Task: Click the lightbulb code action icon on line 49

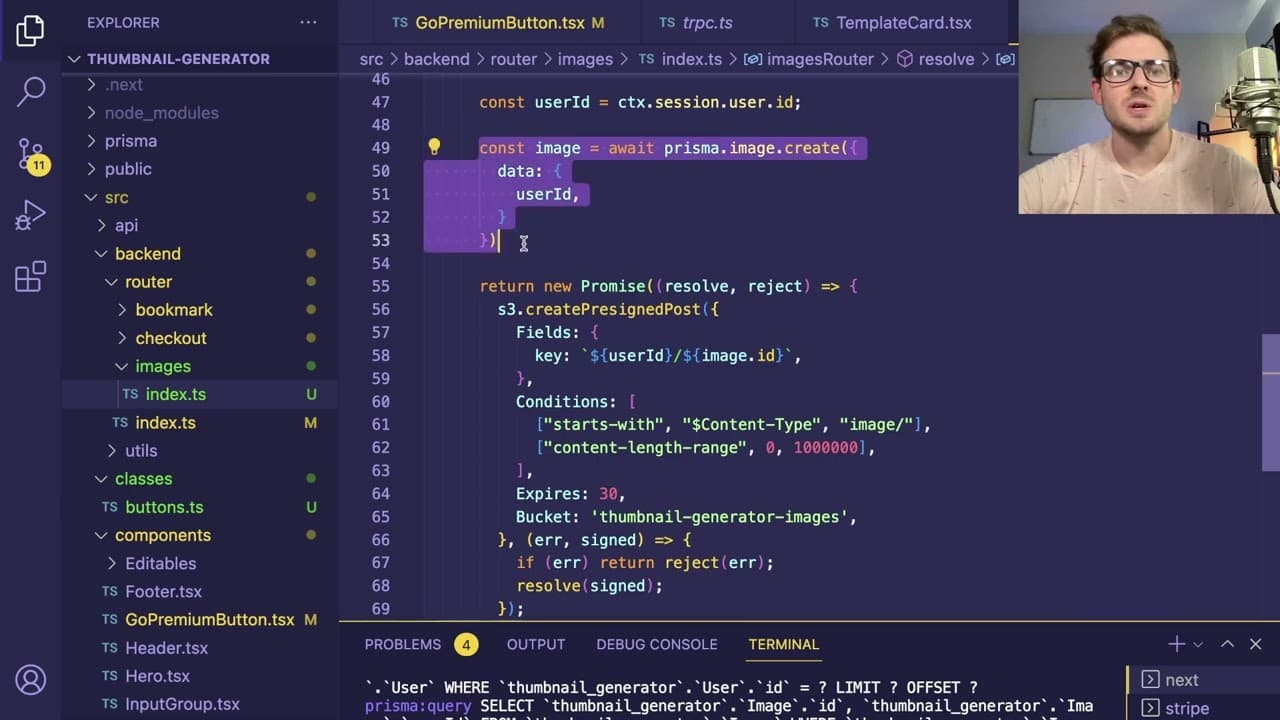Action: tap(434, 147)
